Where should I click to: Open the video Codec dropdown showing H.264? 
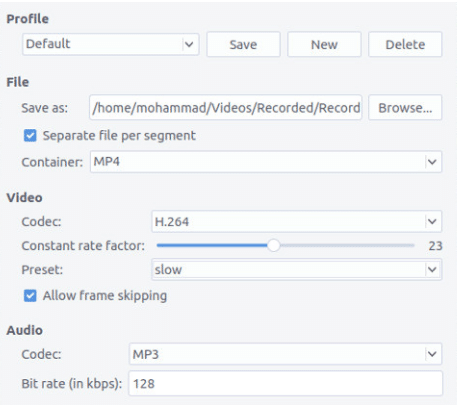297,221
